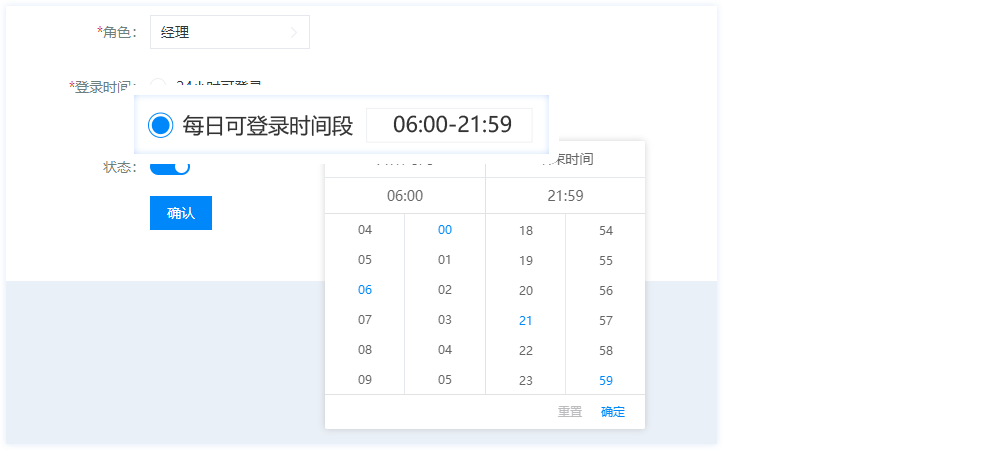Screen dimensions: 992x450
Task: Select the 每日可登录时间段 radio button
Action: [x=160, y=125]
